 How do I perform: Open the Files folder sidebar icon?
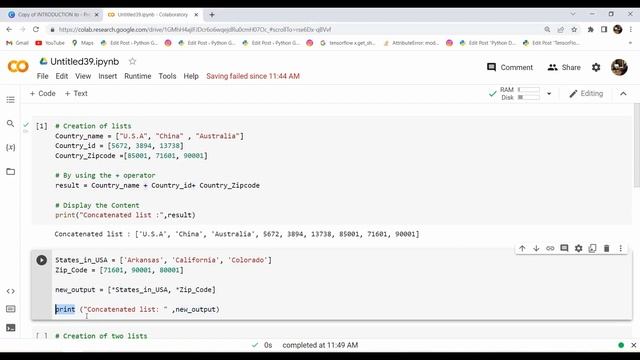click(x=11, y=171)
